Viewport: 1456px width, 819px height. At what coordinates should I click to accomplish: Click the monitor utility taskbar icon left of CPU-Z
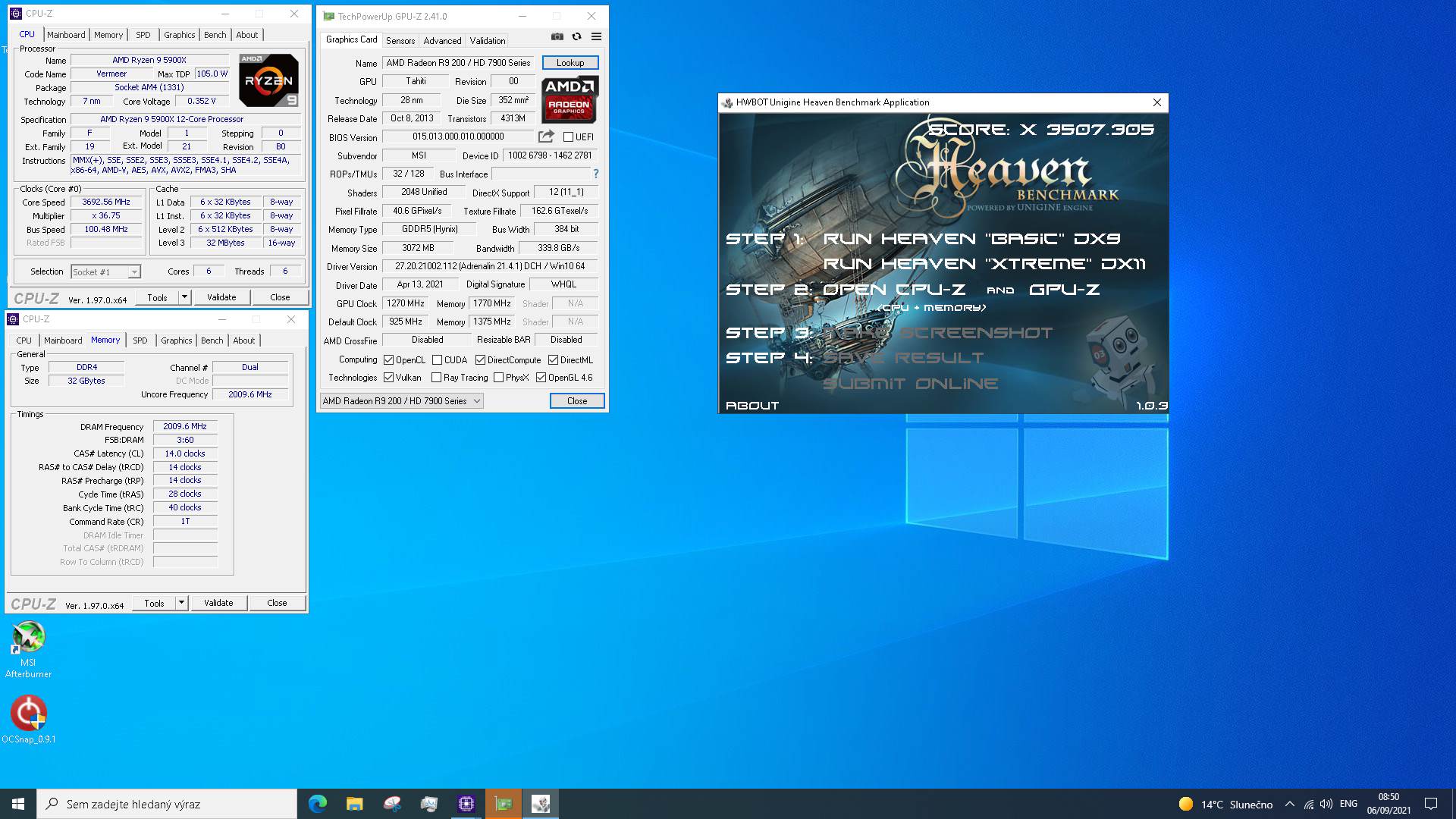(429, 804)
